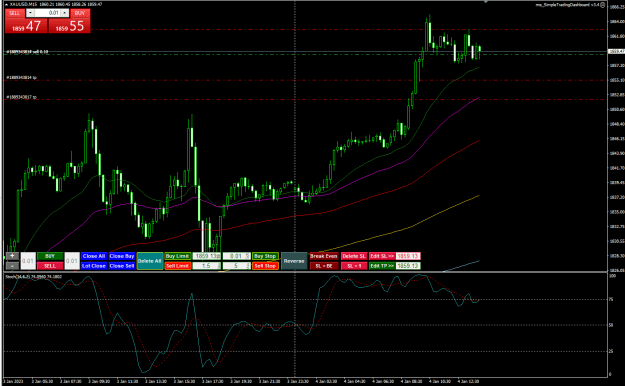Screen dimensions: 625x386
Task: Decrease volume with the one-click panel down arrow
Action: pyautogui.click(x=30, y=13)
